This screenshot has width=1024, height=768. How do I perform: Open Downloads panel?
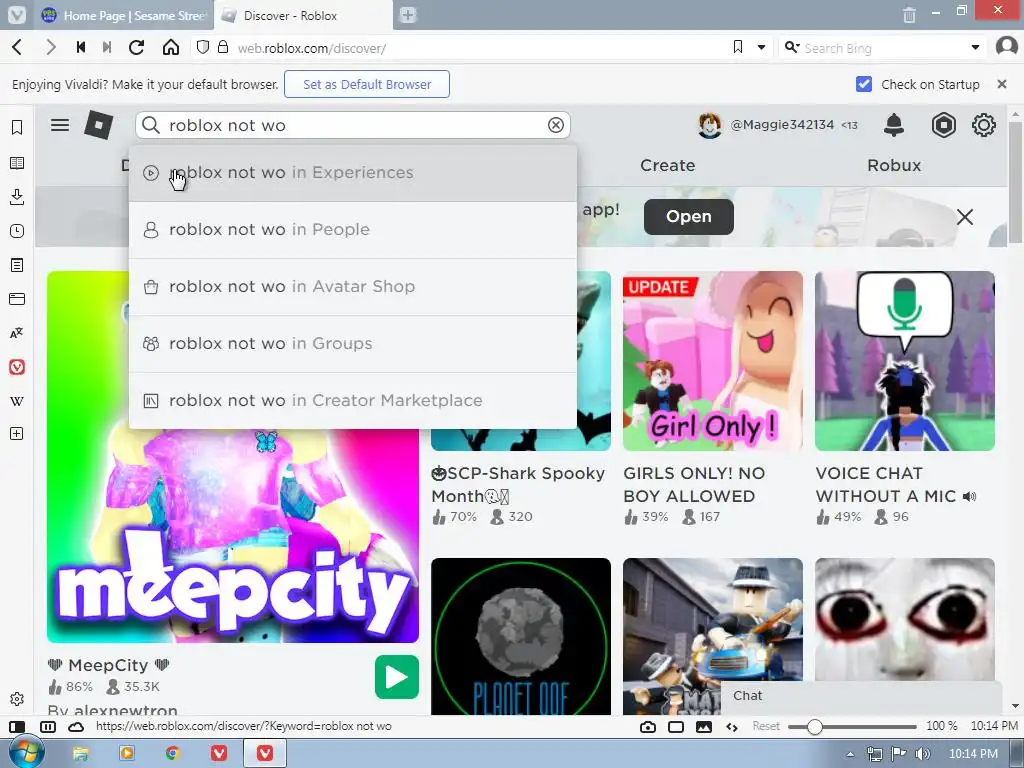(17, 197)
